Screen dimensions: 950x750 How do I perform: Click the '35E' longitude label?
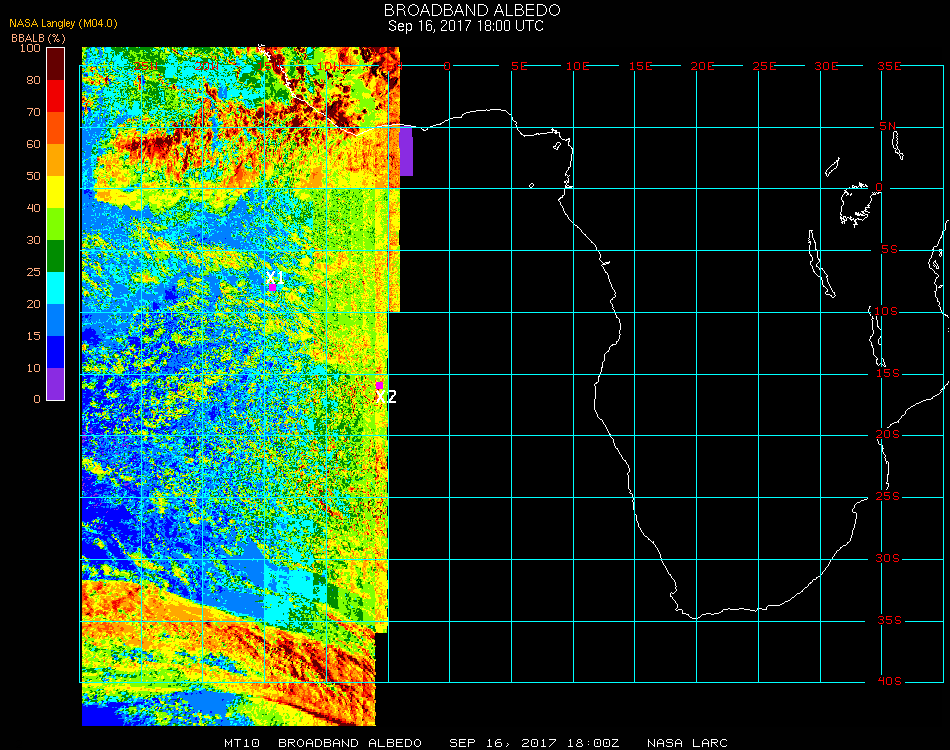pyautogui.click(x=889, y=66)
